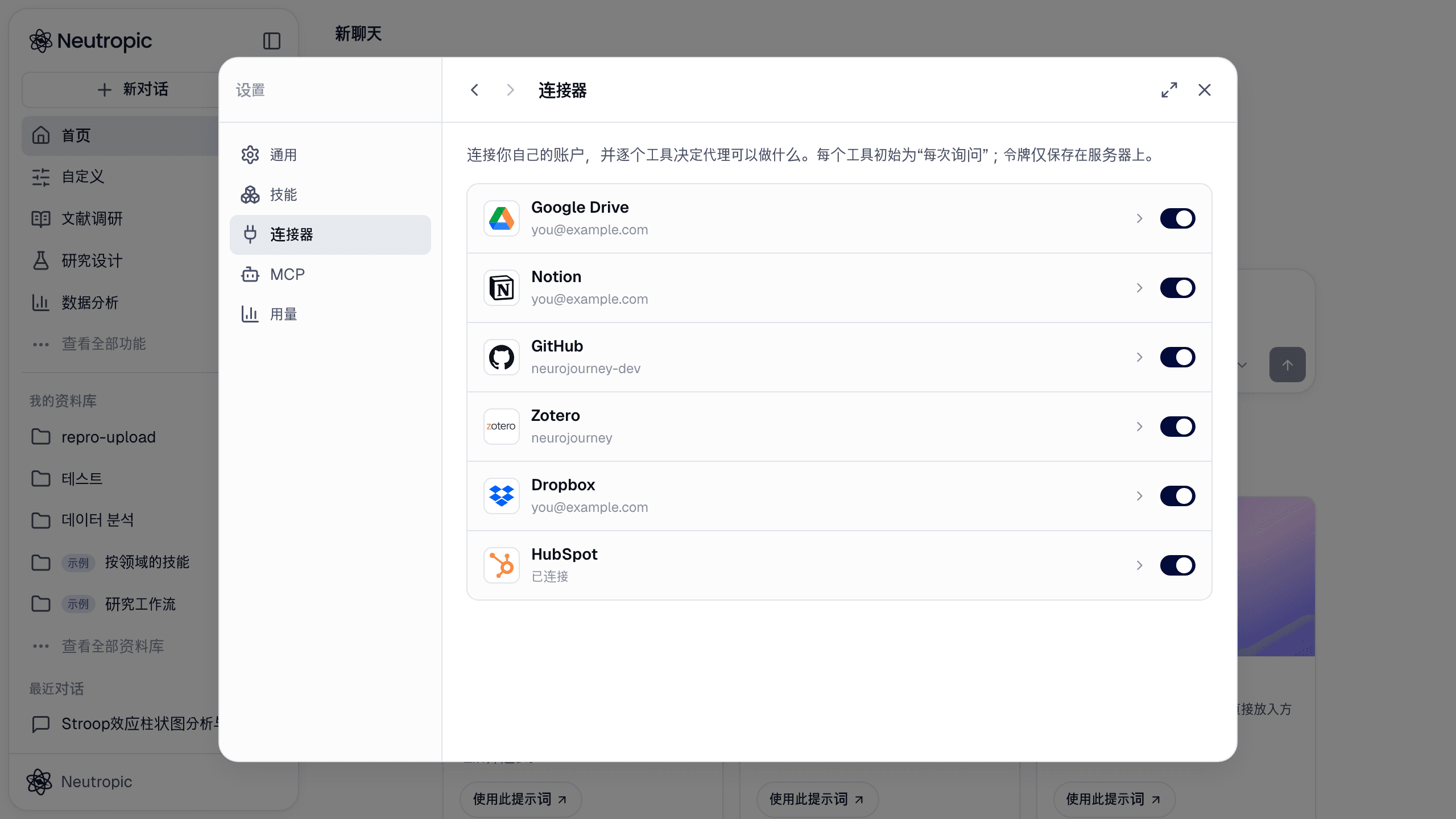This screenshot has width=1456, height=819.
Task: Expand GitHub connector details chevron
Action: [x=1139, y=357]
